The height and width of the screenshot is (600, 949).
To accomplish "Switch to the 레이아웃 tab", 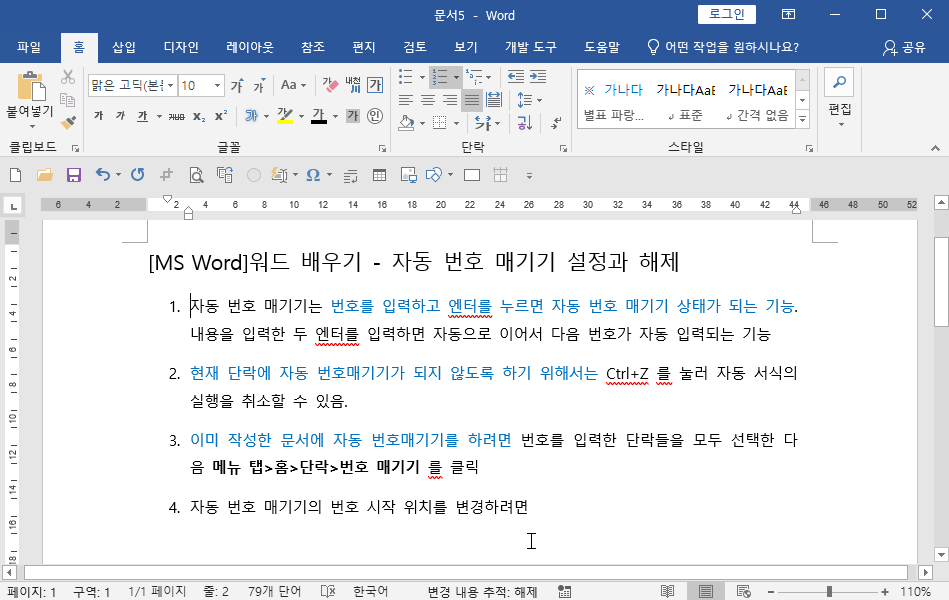I will (250, 47).
